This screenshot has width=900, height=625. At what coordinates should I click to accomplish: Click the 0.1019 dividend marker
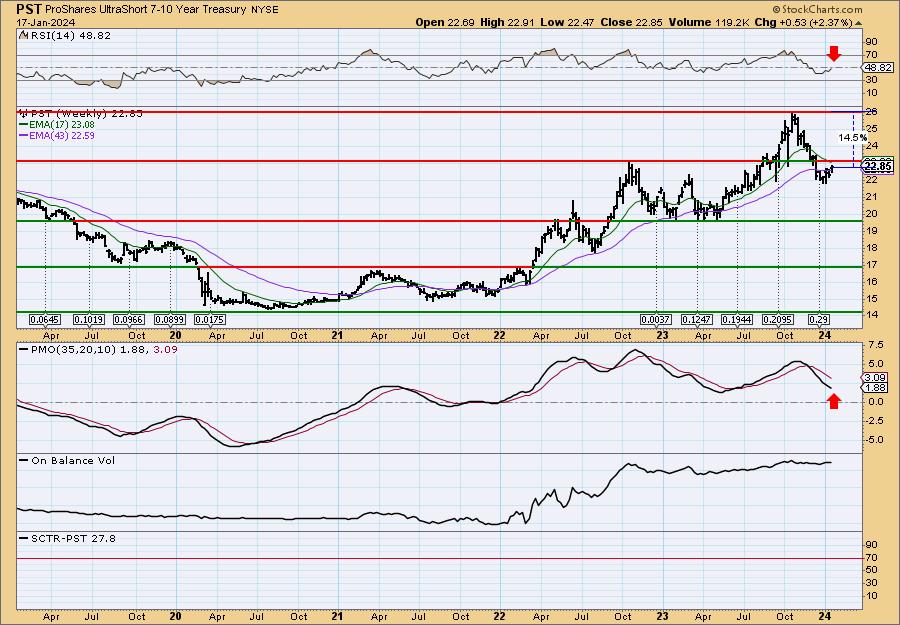89,319
